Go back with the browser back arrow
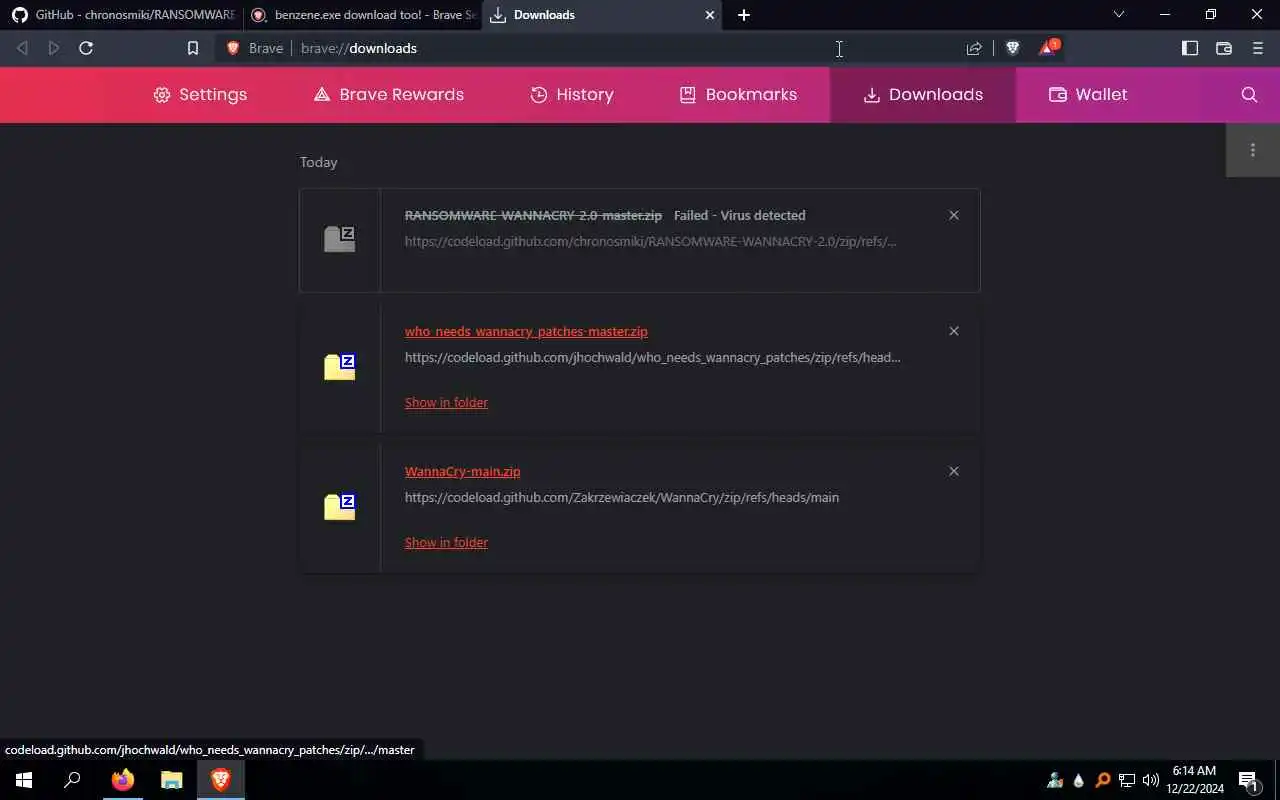The width and height of the screenshot is (1280, 800). click(x=22, y=48)
